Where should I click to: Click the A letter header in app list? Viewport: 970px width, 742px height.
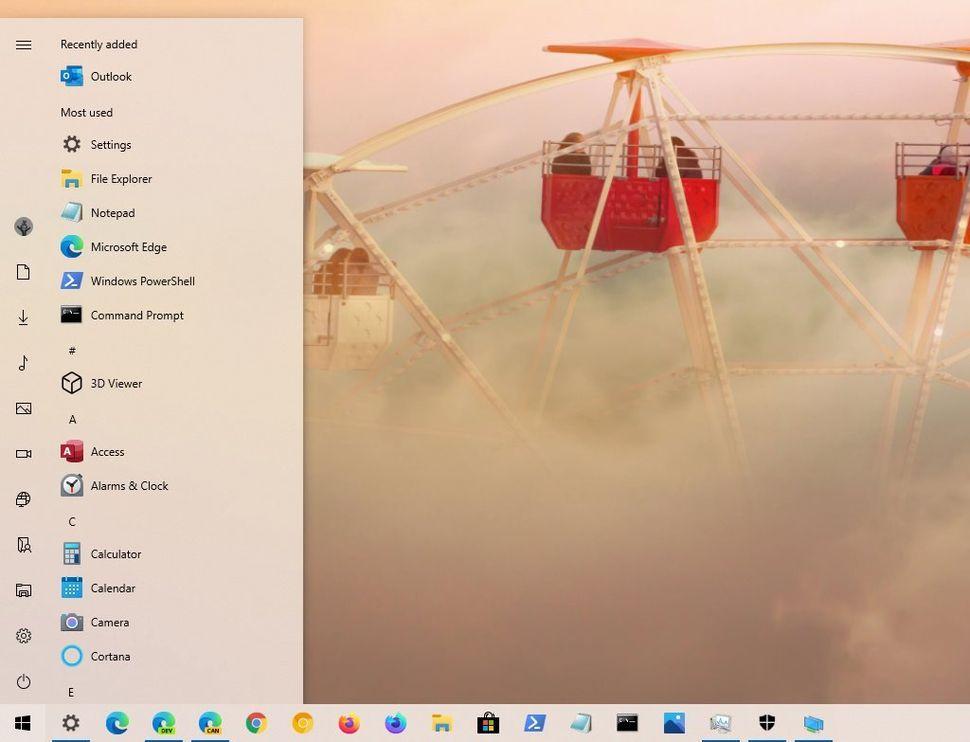72,420
